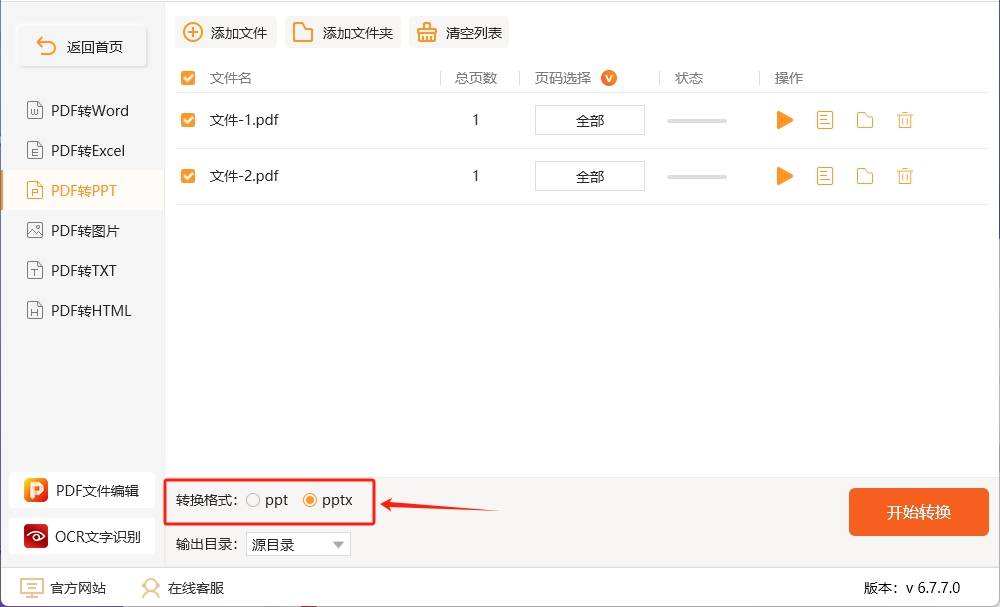
Task: Open 在线客服 customer service
Action: tap(150, 588)
